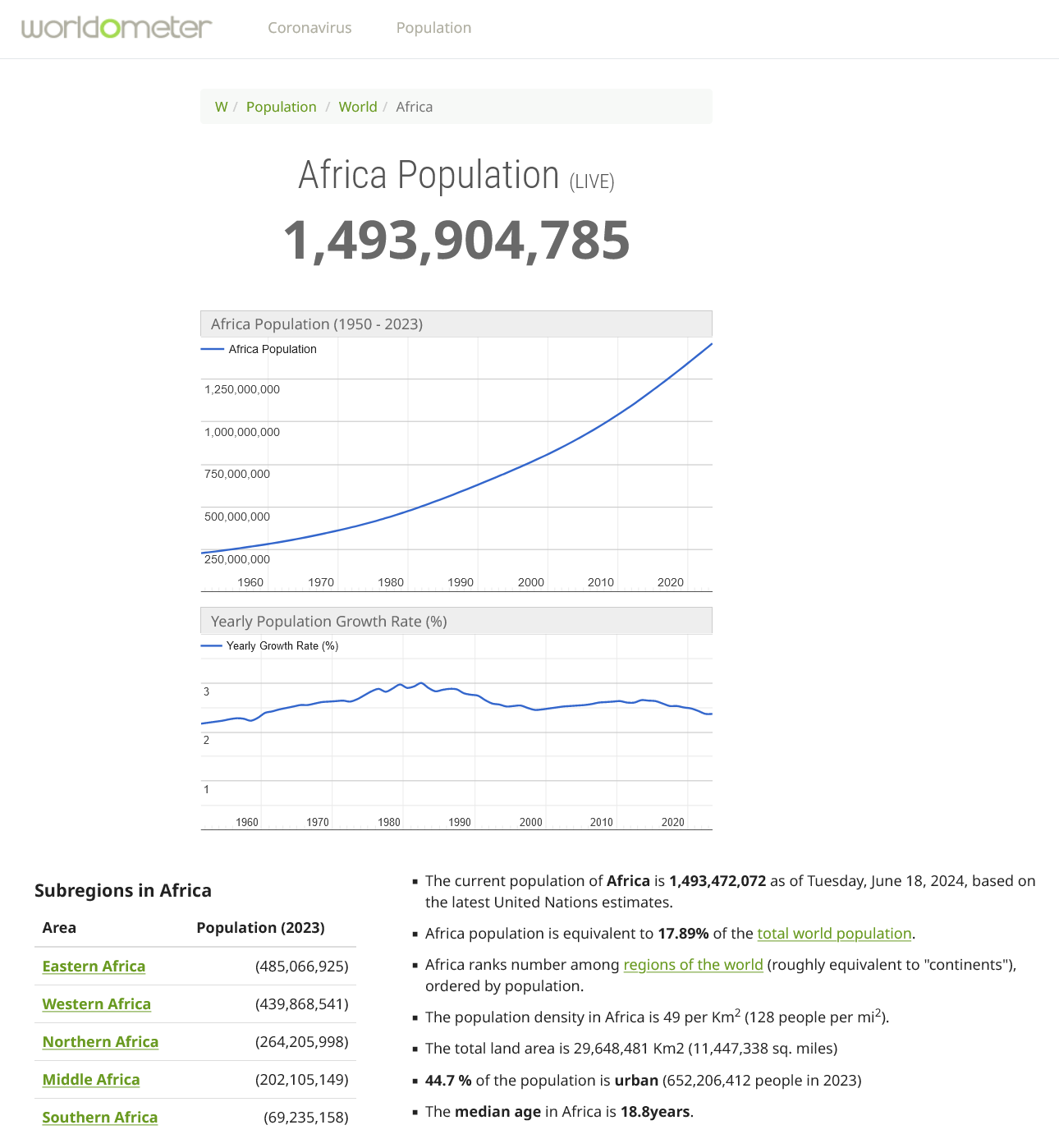The height and width of the screenshot is (1148, 1059).
Task: Open the total world population link
Action: point(834,934)
